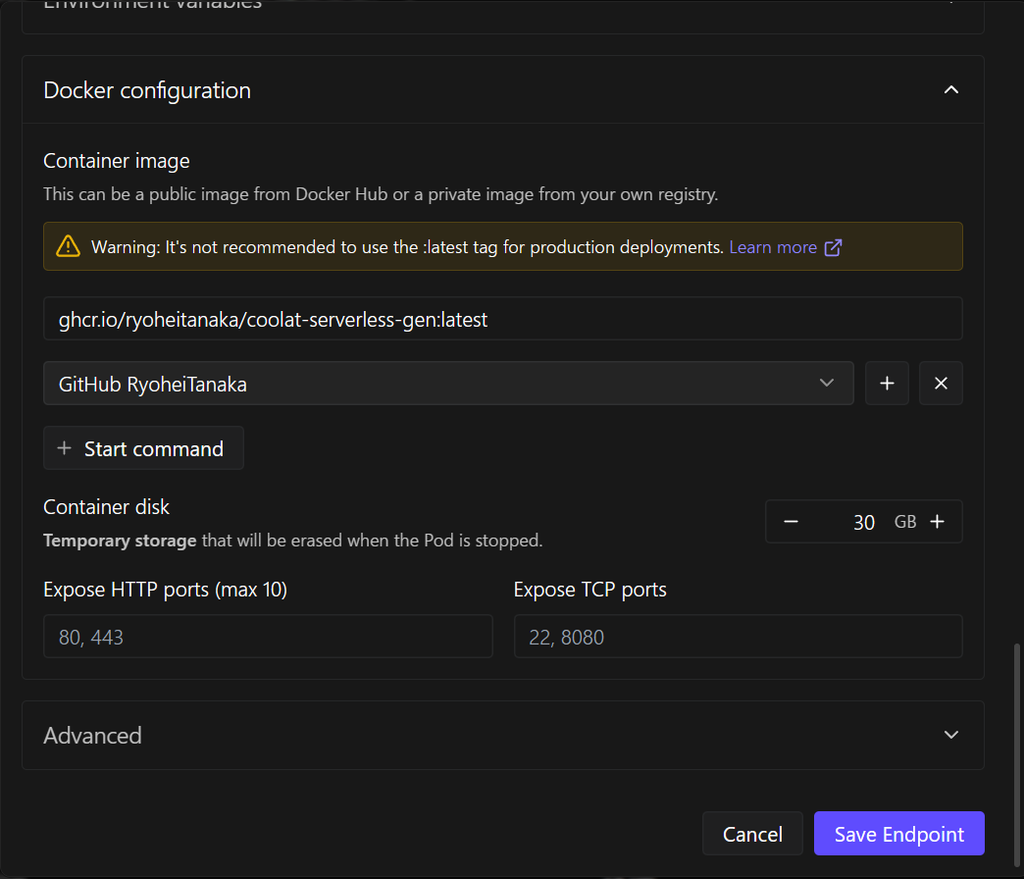Viewport: 1024px width, 879px height.
Task: Click the 'Expose TCP ports' label
Action: [x=590, y=590]
